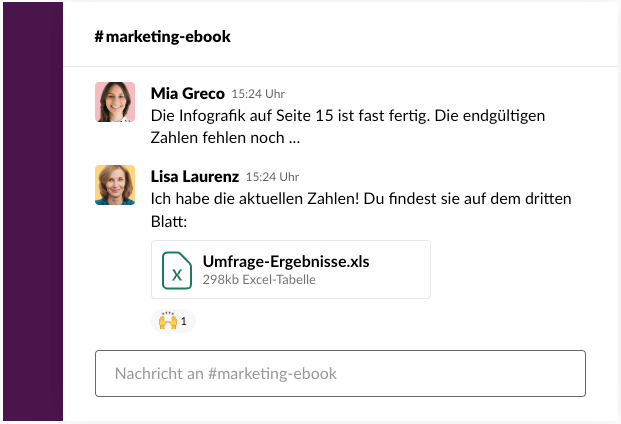Image resolution: width=621 pixels, height=424 pixels.
Task: Click the blank header area right of the channel name
Action: pyautogui.click(x=420, y=37)
